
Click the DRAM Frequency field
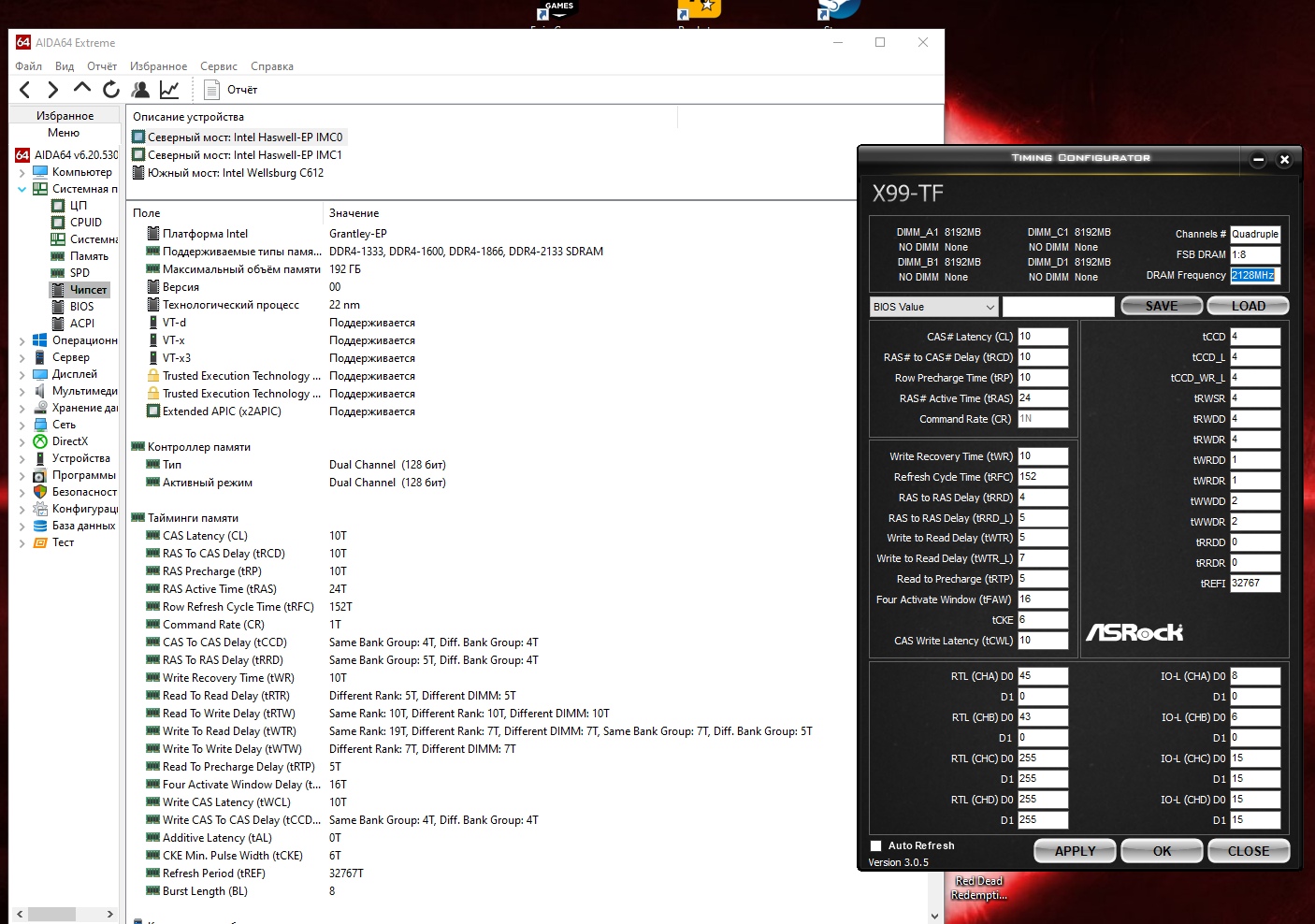tap(1254, 275)
